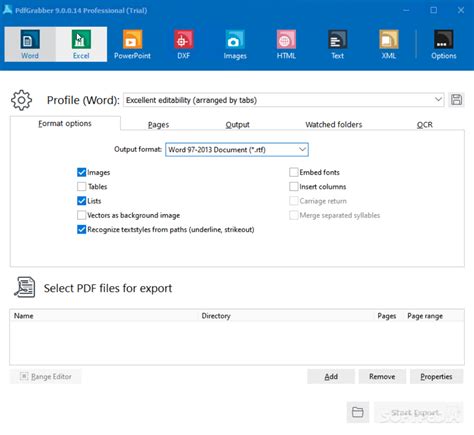Toggle the Lists checkbox
This screenshot has width=474, height=435.
[81, 201]
